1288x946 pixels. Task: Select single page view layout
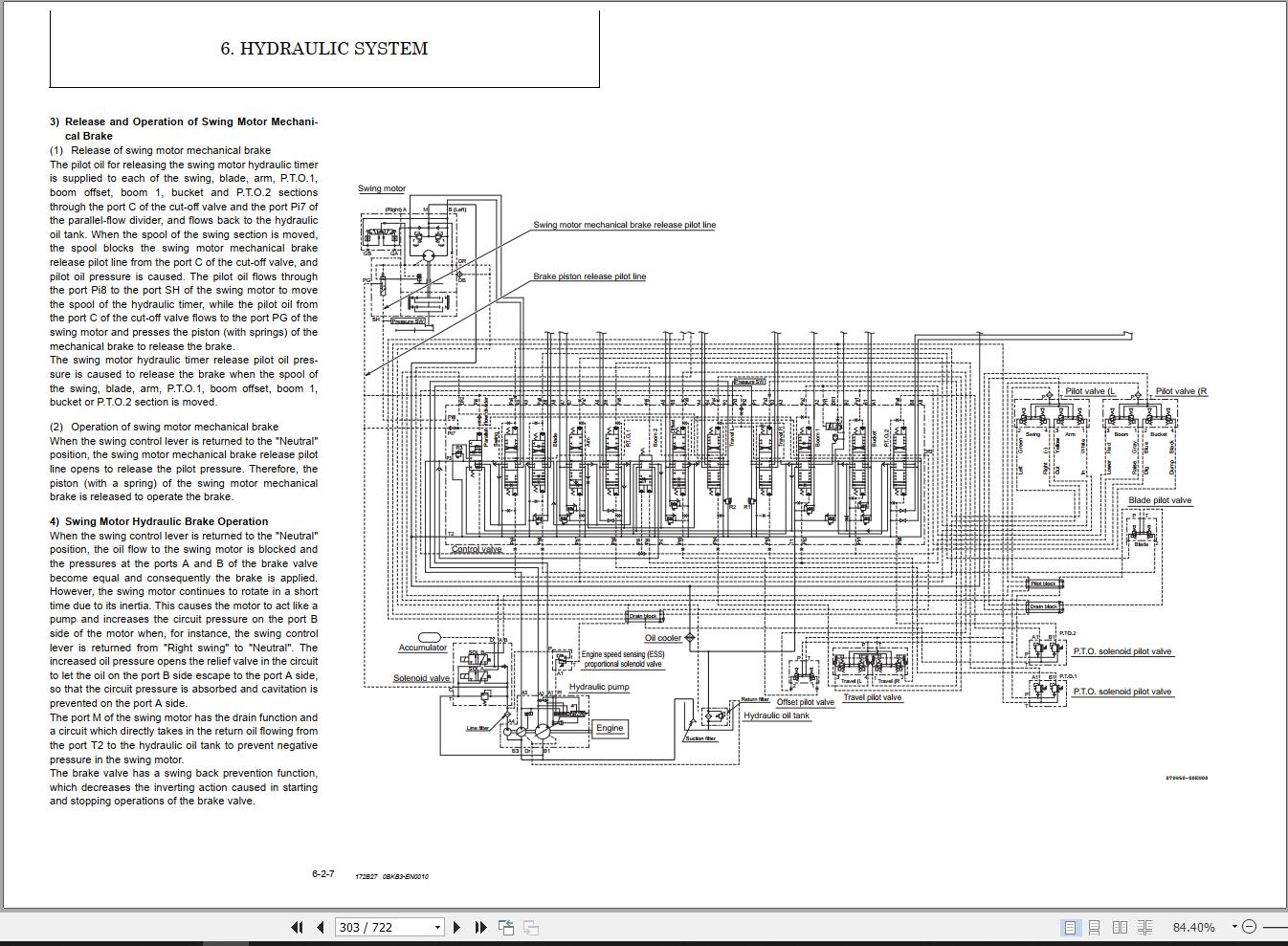1070,927
